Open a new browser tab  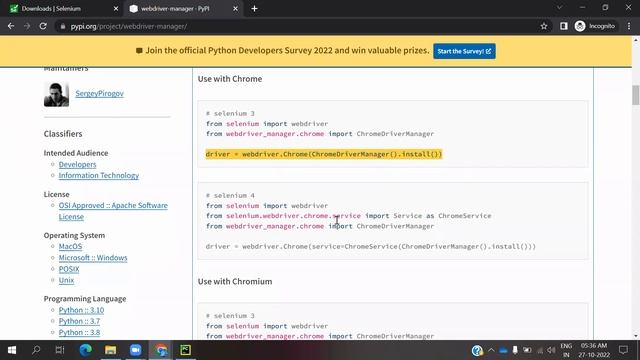point(254,9)
